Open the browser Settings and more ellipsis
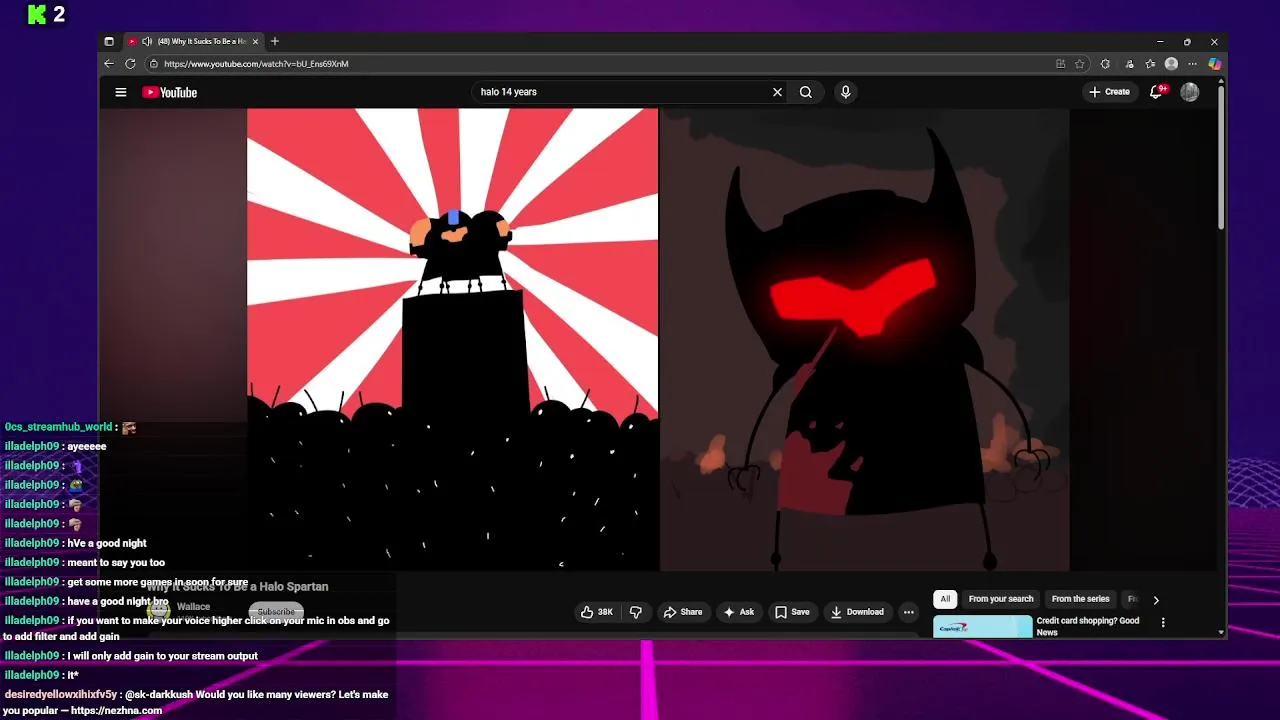Screen dimensions: 1280x720 coord(1192,64)
